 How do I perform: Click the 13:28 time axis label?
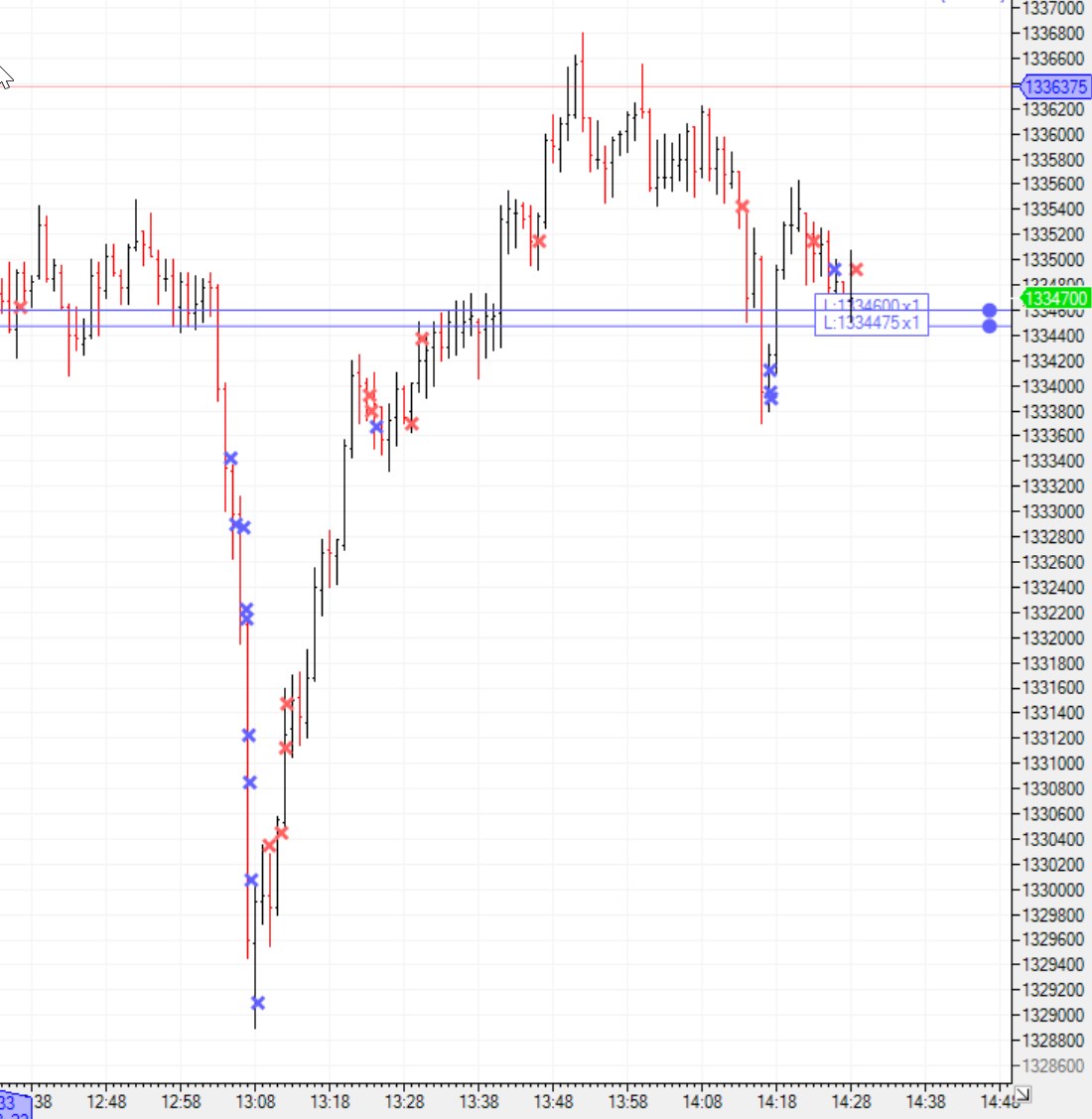click(404, 1102)
